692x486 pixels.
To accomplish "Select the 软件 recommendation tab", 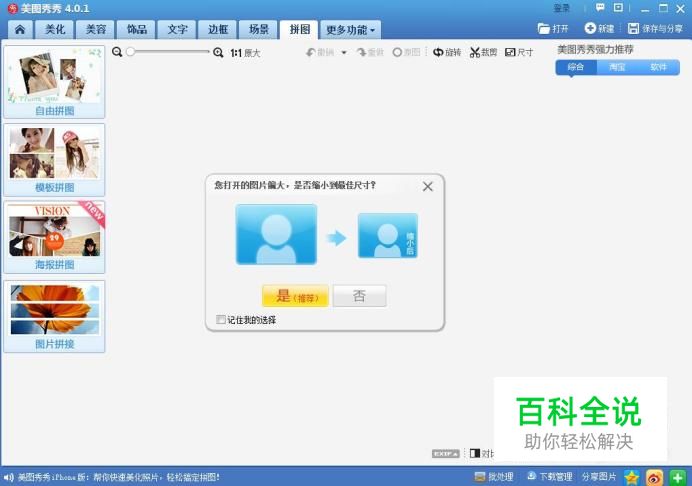I will [x=658, y=67].
